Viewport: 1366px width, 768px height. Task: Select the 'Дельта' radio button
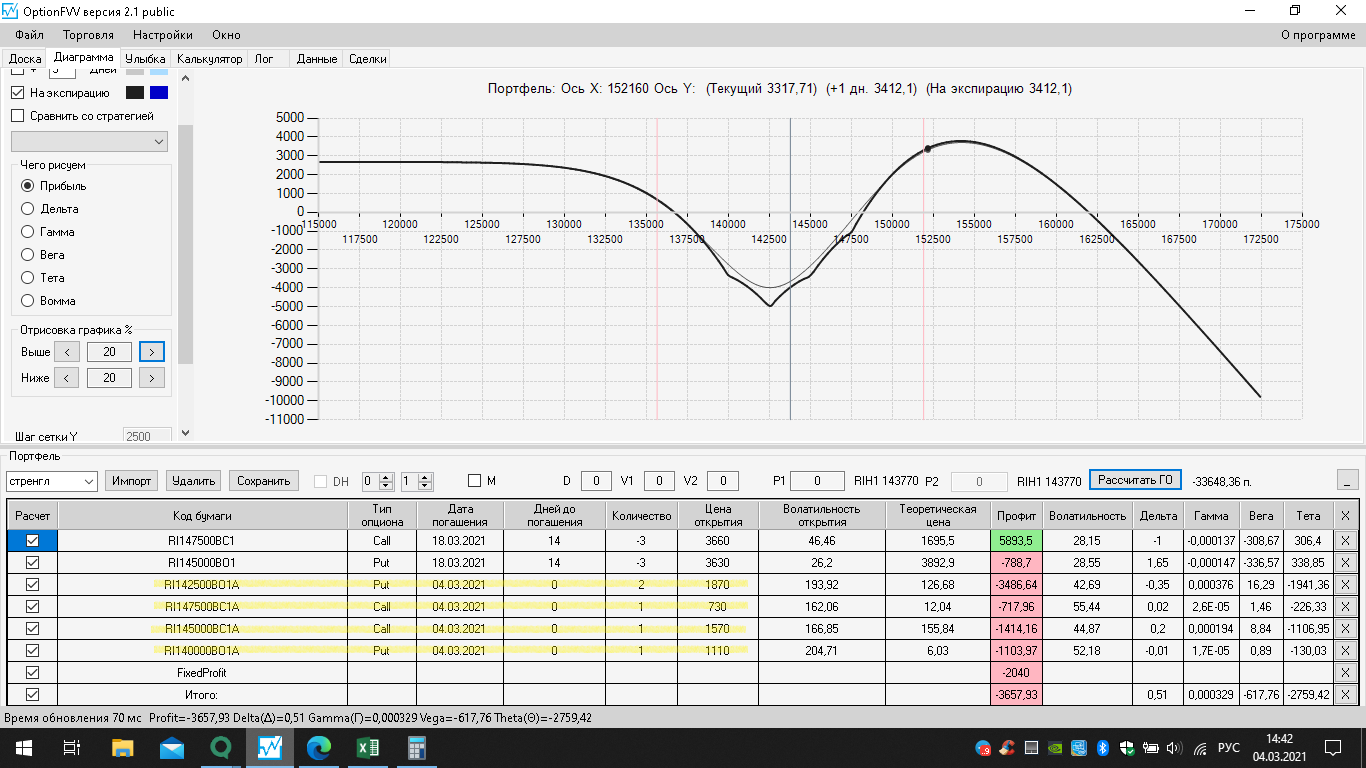coord(28,209)
